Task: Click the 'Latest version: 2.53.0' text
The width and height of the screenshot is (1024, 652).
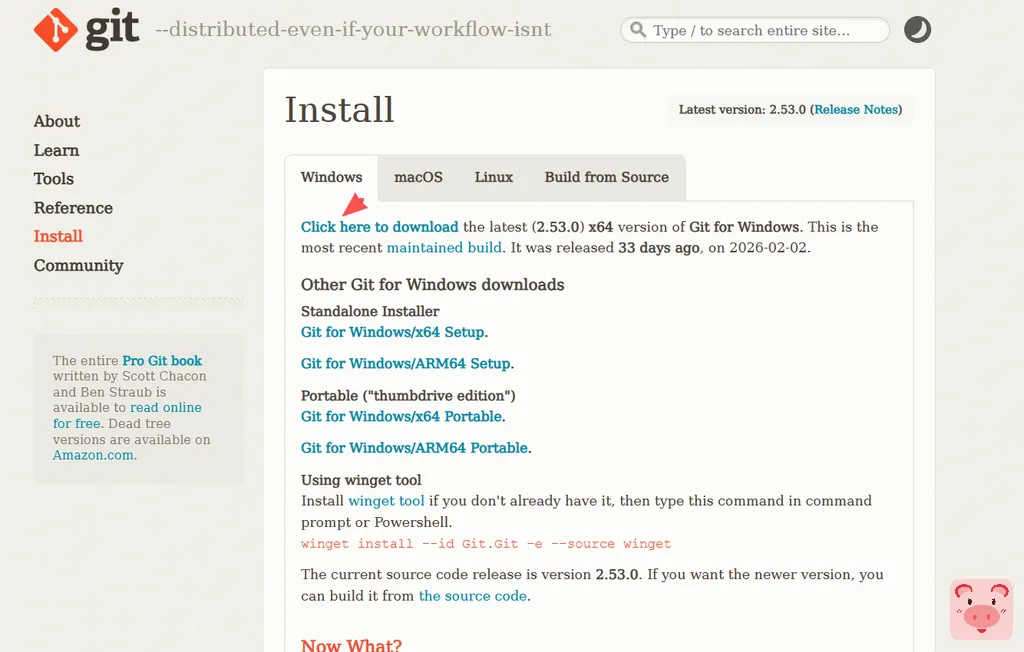Action: 742,110
